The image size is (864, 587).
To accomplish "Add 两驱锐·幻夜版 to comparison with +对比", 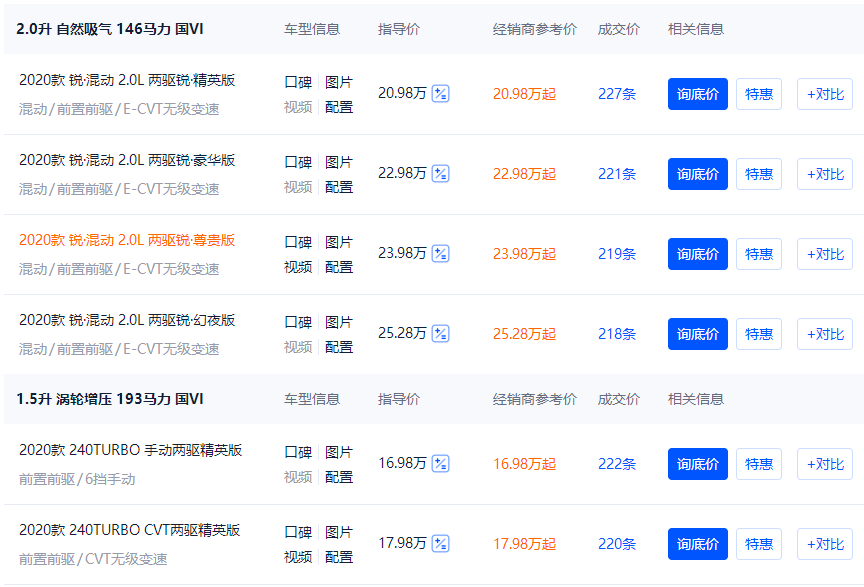I will tap(825, 334).
